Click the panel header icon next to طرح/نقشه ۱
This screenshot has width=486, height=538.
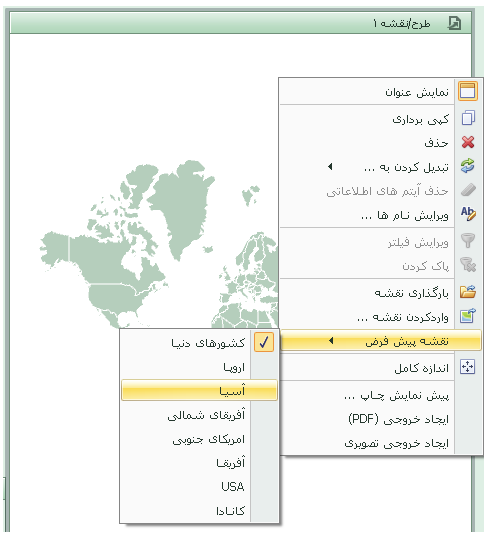pos(454,23)
